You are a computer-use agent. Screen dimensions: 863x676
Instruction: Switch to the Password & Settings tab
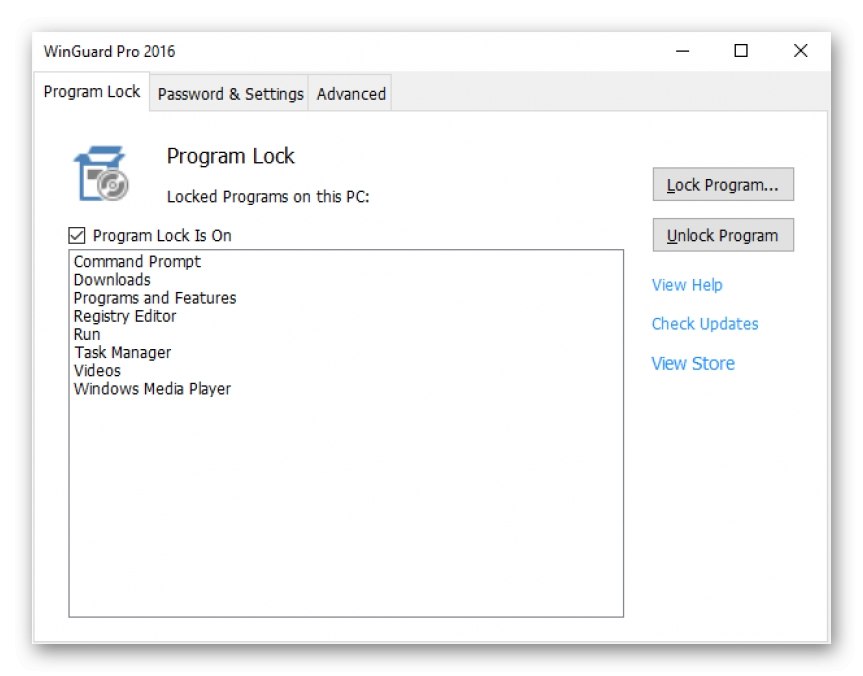(230, 94)
